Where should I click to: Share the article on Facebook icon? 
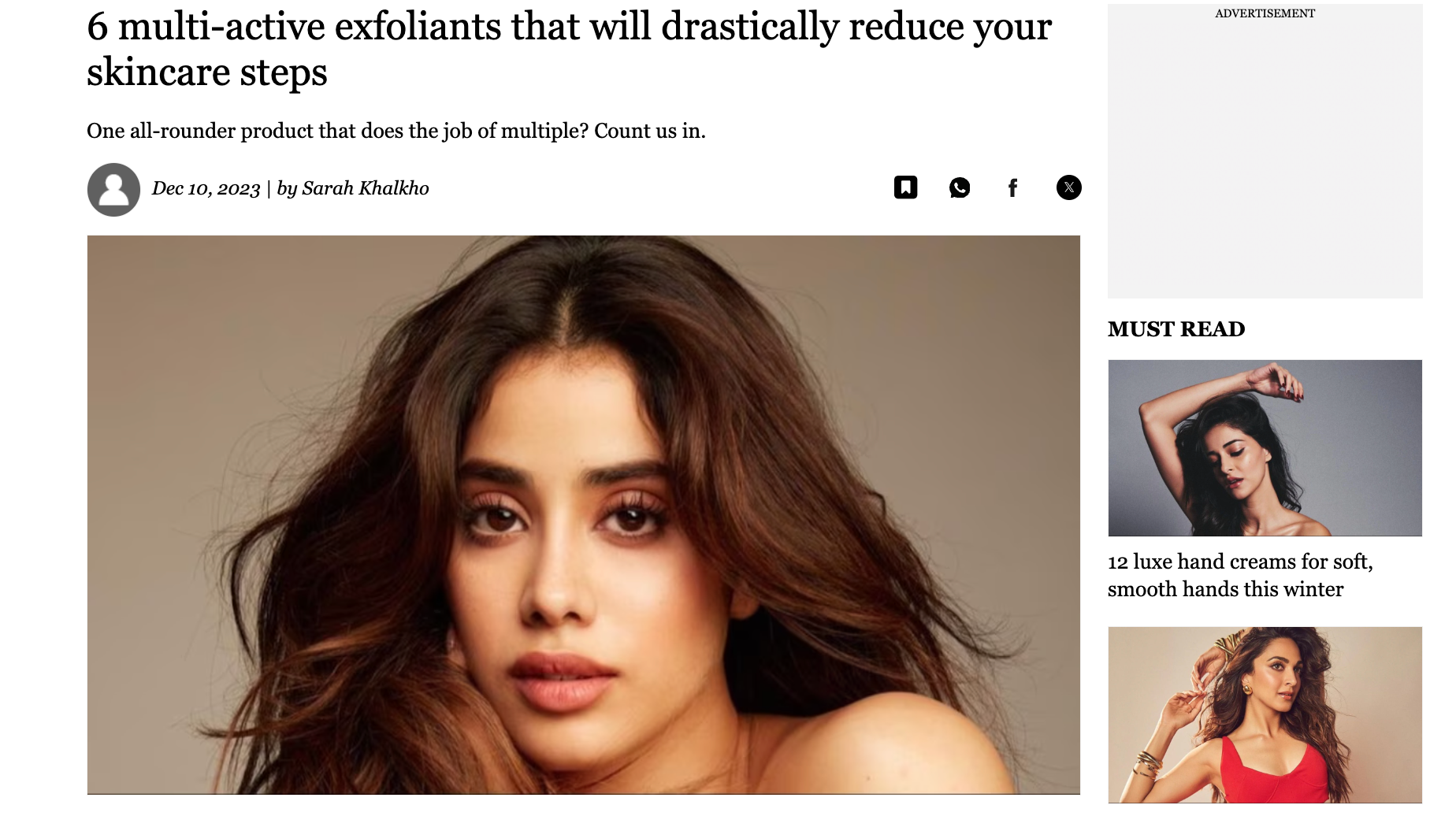tap(1013, 187)
